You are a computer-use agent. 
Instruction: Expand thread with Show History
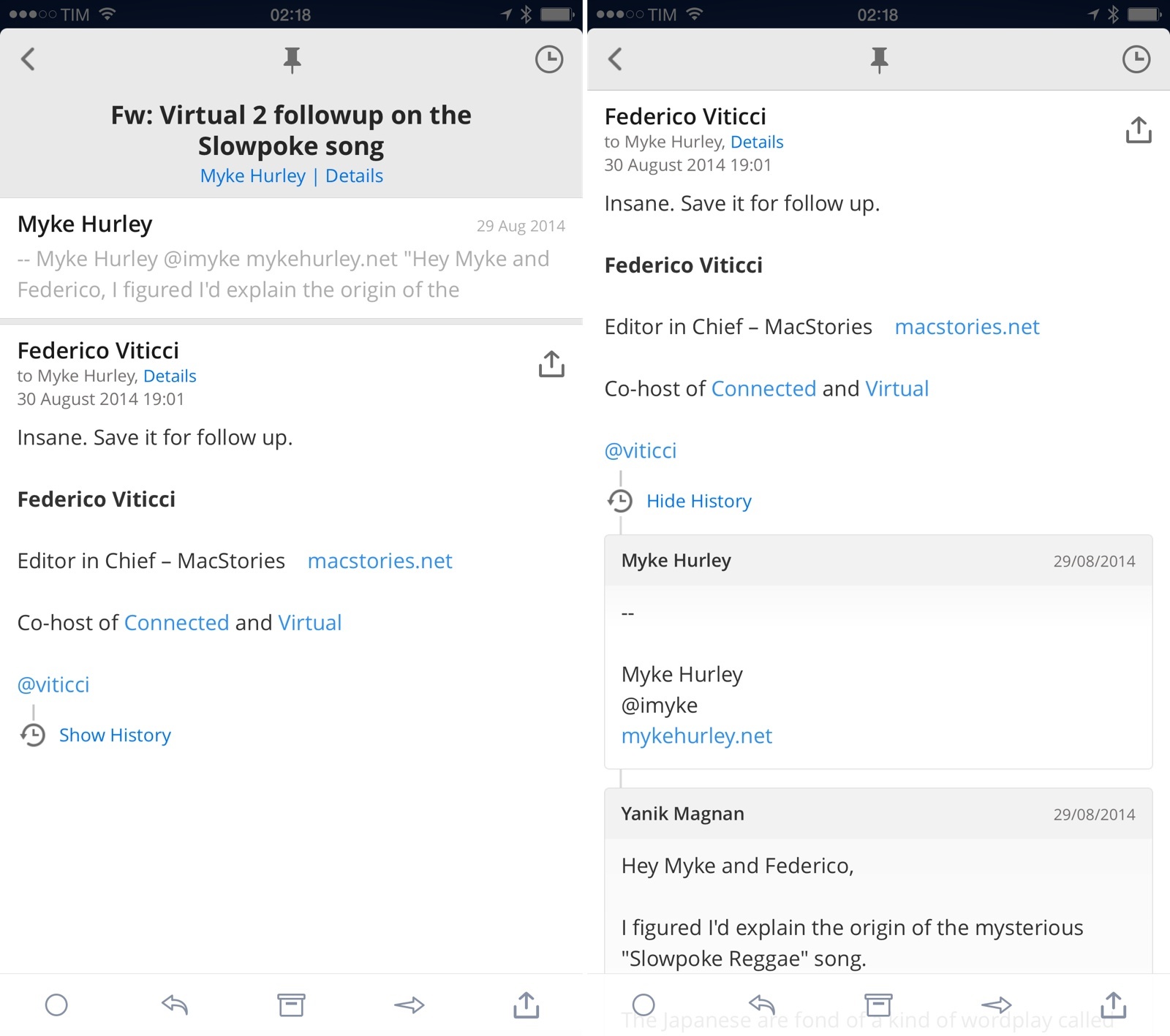coord(115,735)
